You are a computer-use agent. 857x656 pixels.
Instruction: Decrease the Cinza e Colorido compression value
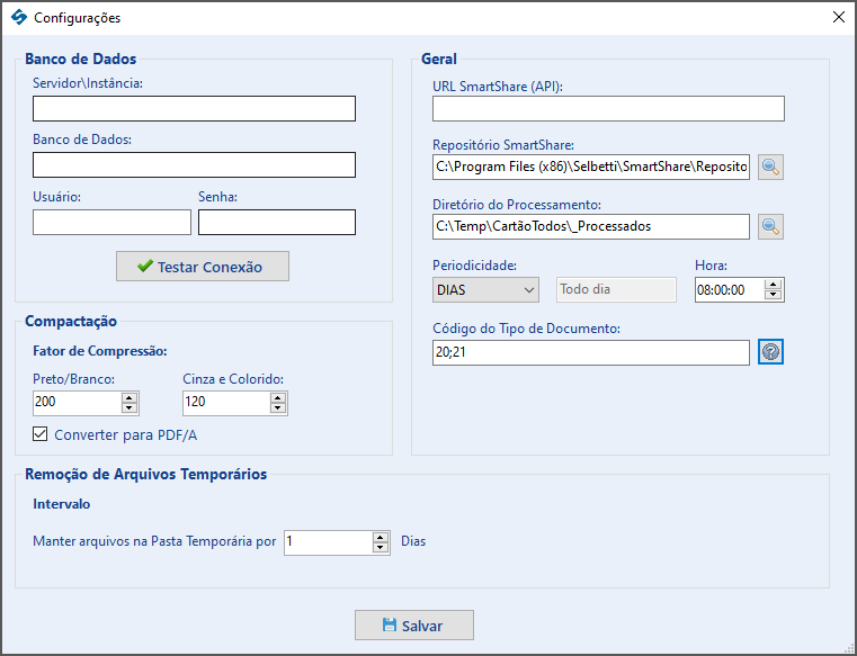278,408
